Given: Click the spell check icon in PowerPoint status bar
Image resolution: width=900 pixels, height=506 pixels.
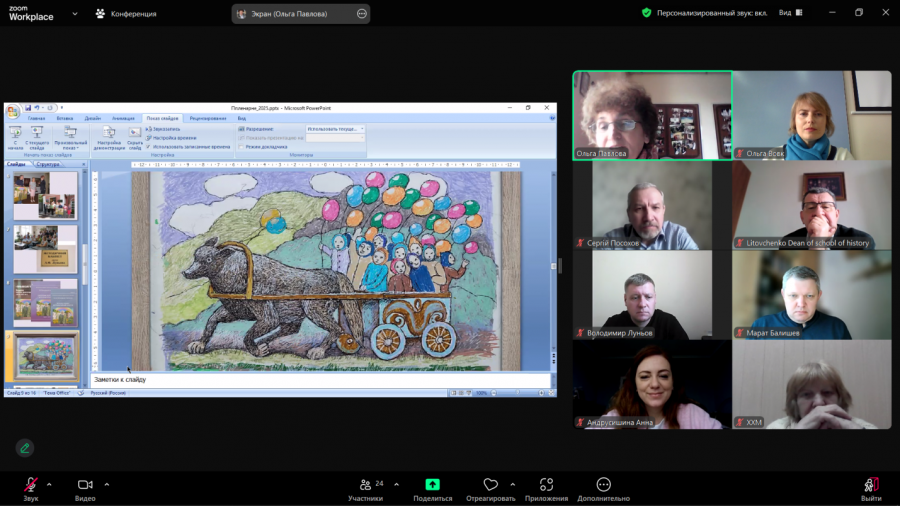Looking at the screenshot, I should click(81, 393).
